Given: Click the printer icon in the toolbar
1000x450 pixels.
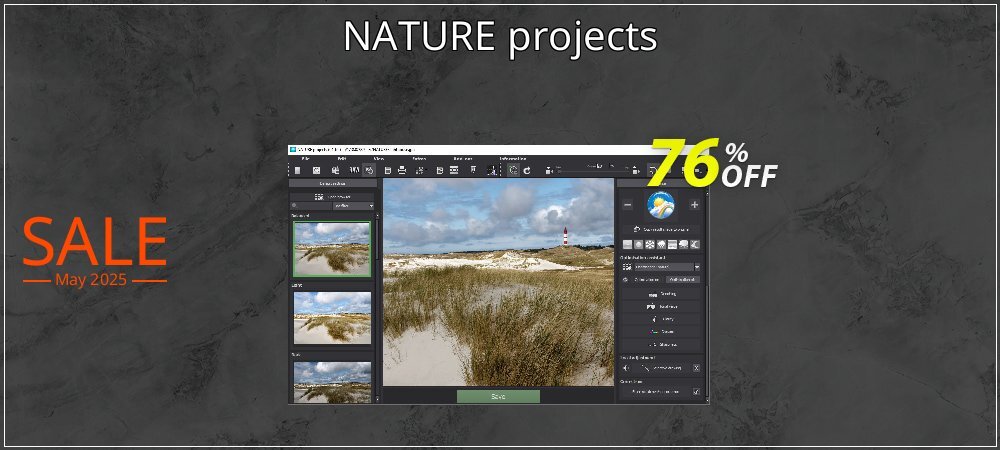Looking at the screenshot, I should [x=402, y=170].
